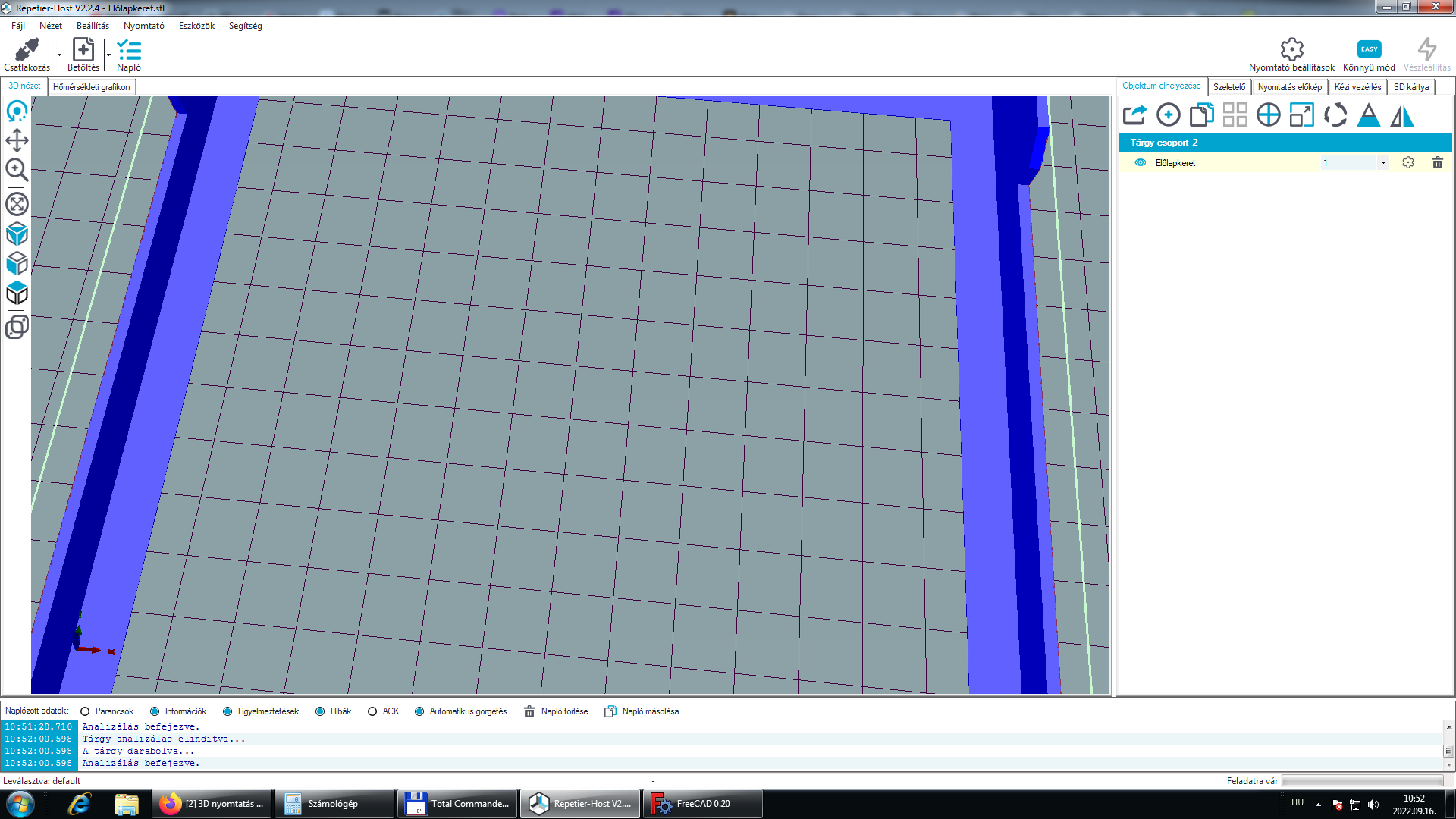Expand the Betöltés dropdown arrow
The width and height of the screenshot is (1456, 819).
108,55
